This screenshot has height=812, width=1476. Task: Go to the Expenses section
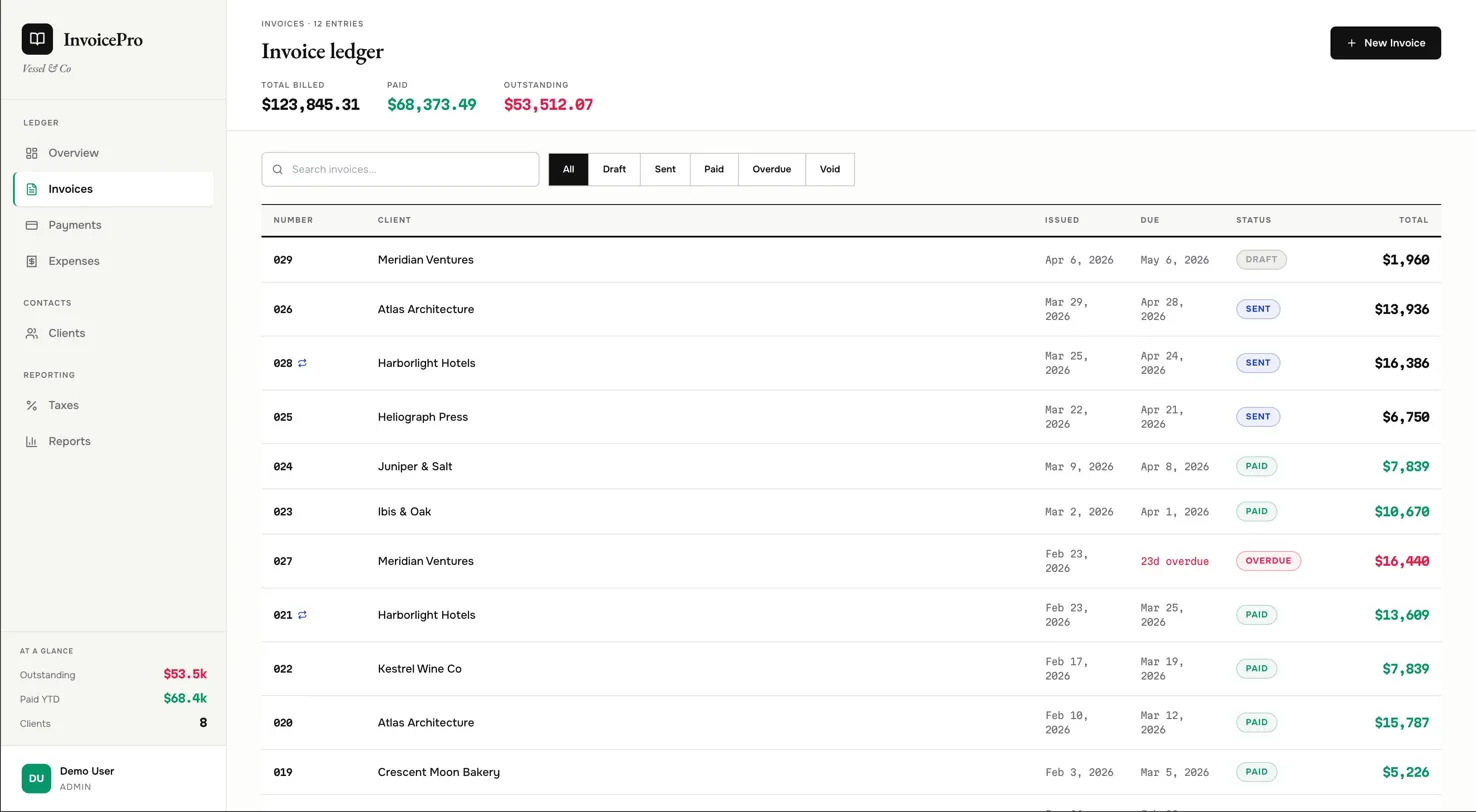point(113,261)
